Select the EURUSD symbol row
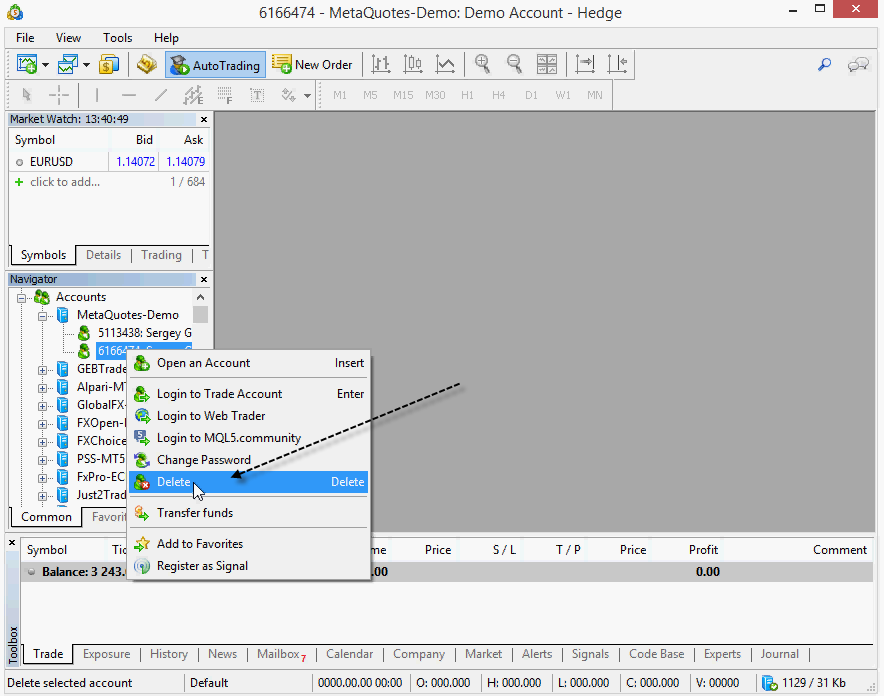The height and width of the screenshot is (696, 884). click(x=109, y=162)
